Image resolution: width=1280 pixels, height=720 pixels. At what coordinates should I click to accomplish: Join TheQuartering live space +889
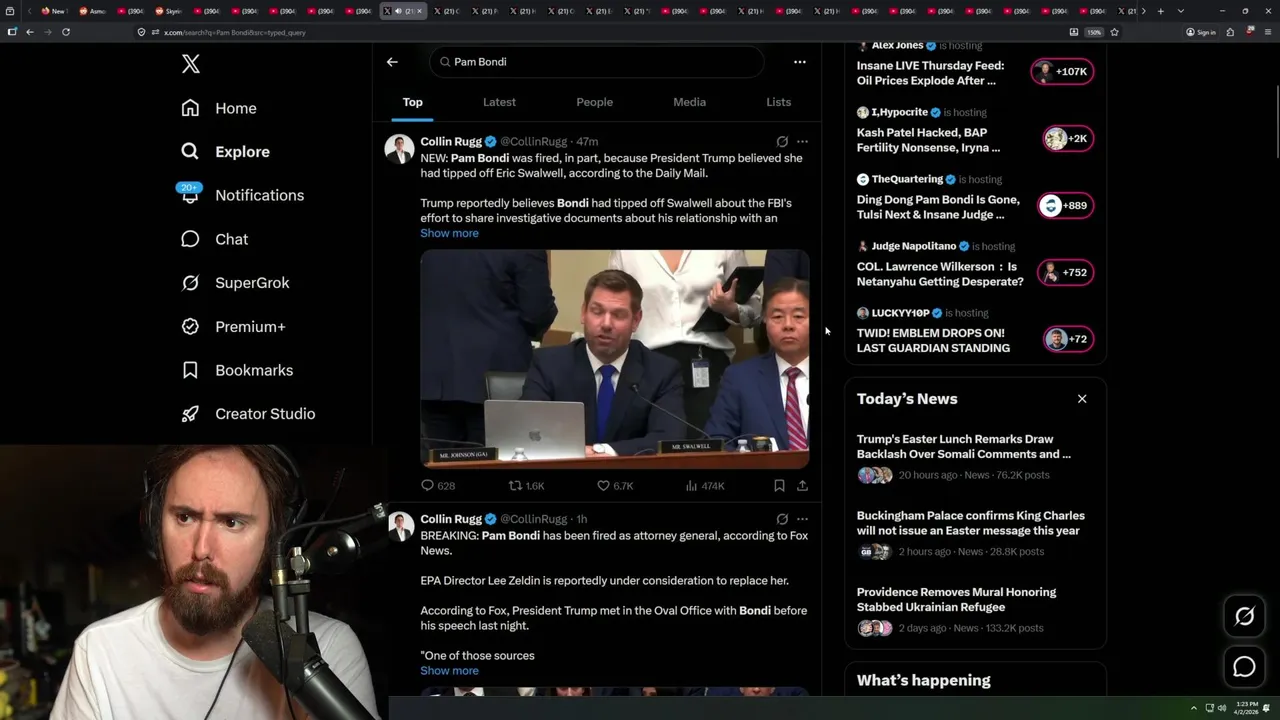coord(1064,206)
